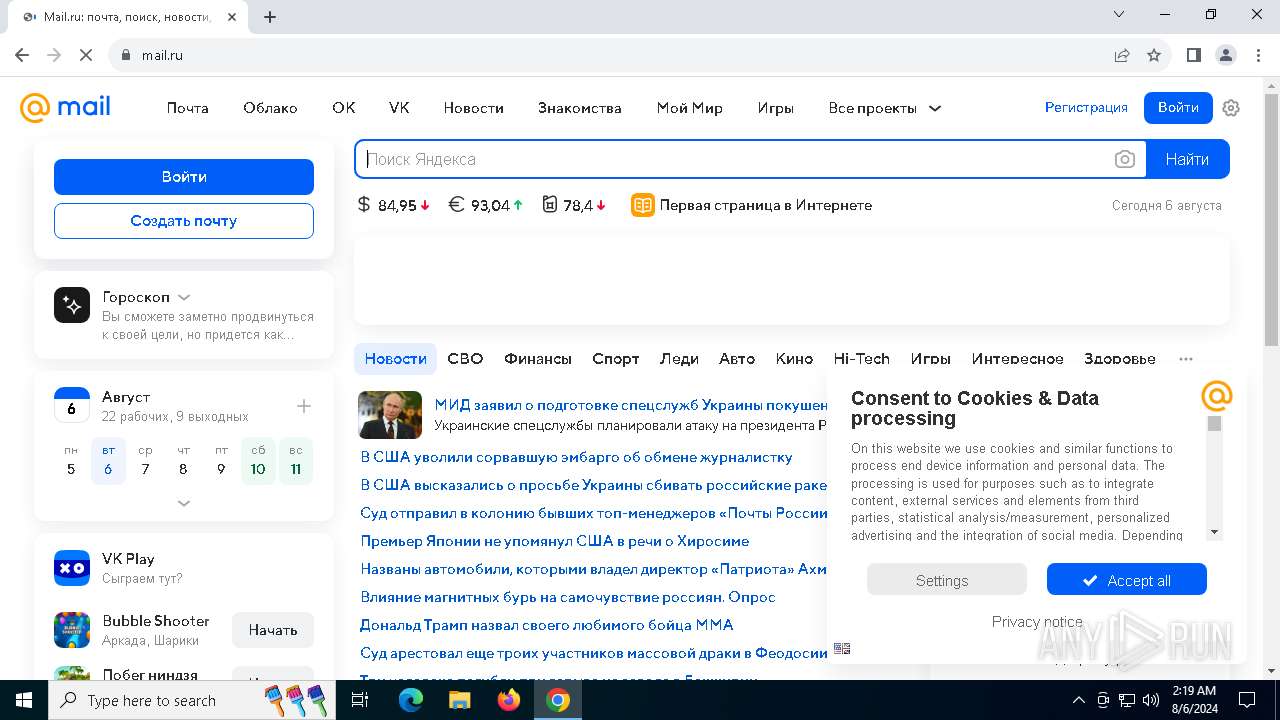This screenshot has height=720, width=1280.
Task: Go back in browser history
Action: [22, 55]
